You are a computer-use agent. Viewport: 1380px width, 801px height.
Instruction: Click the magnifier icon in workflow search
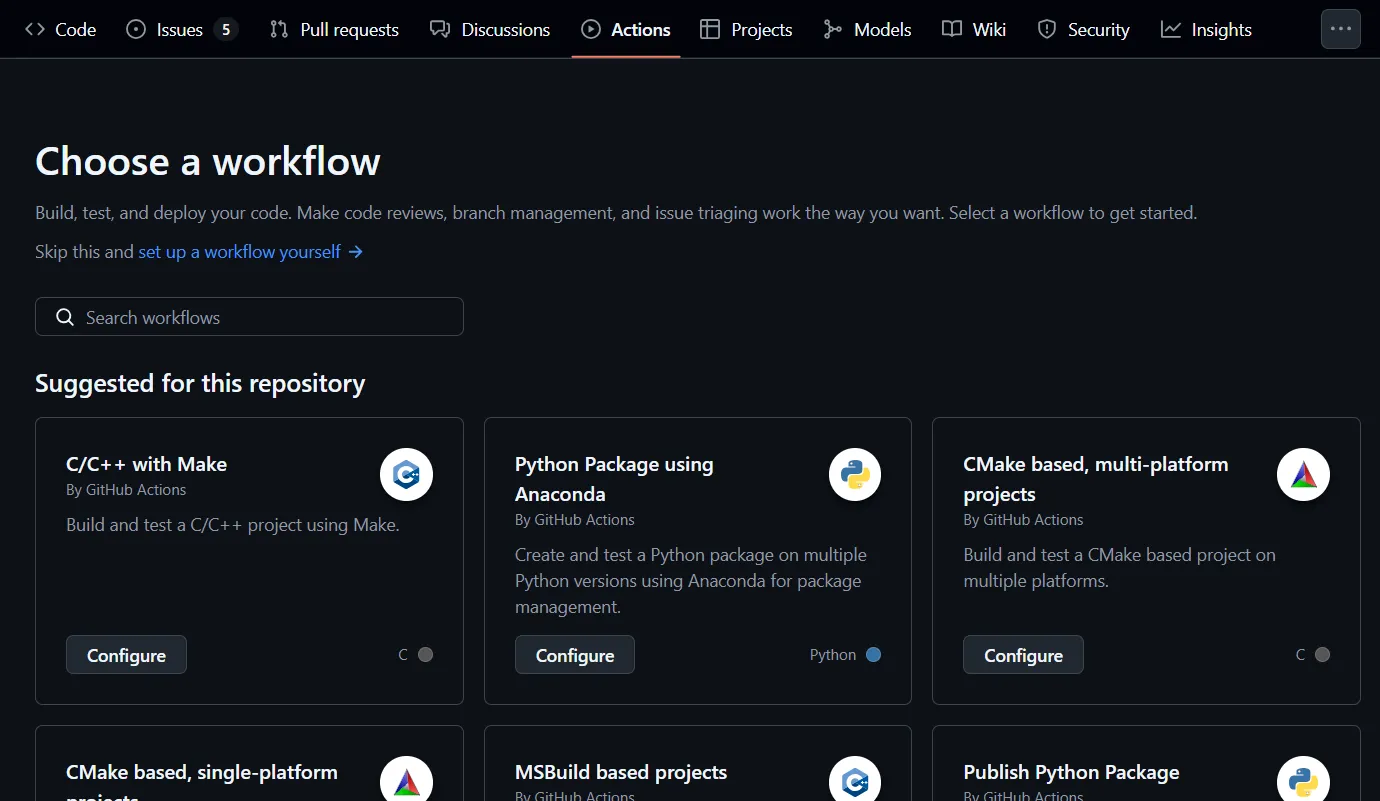65,317
